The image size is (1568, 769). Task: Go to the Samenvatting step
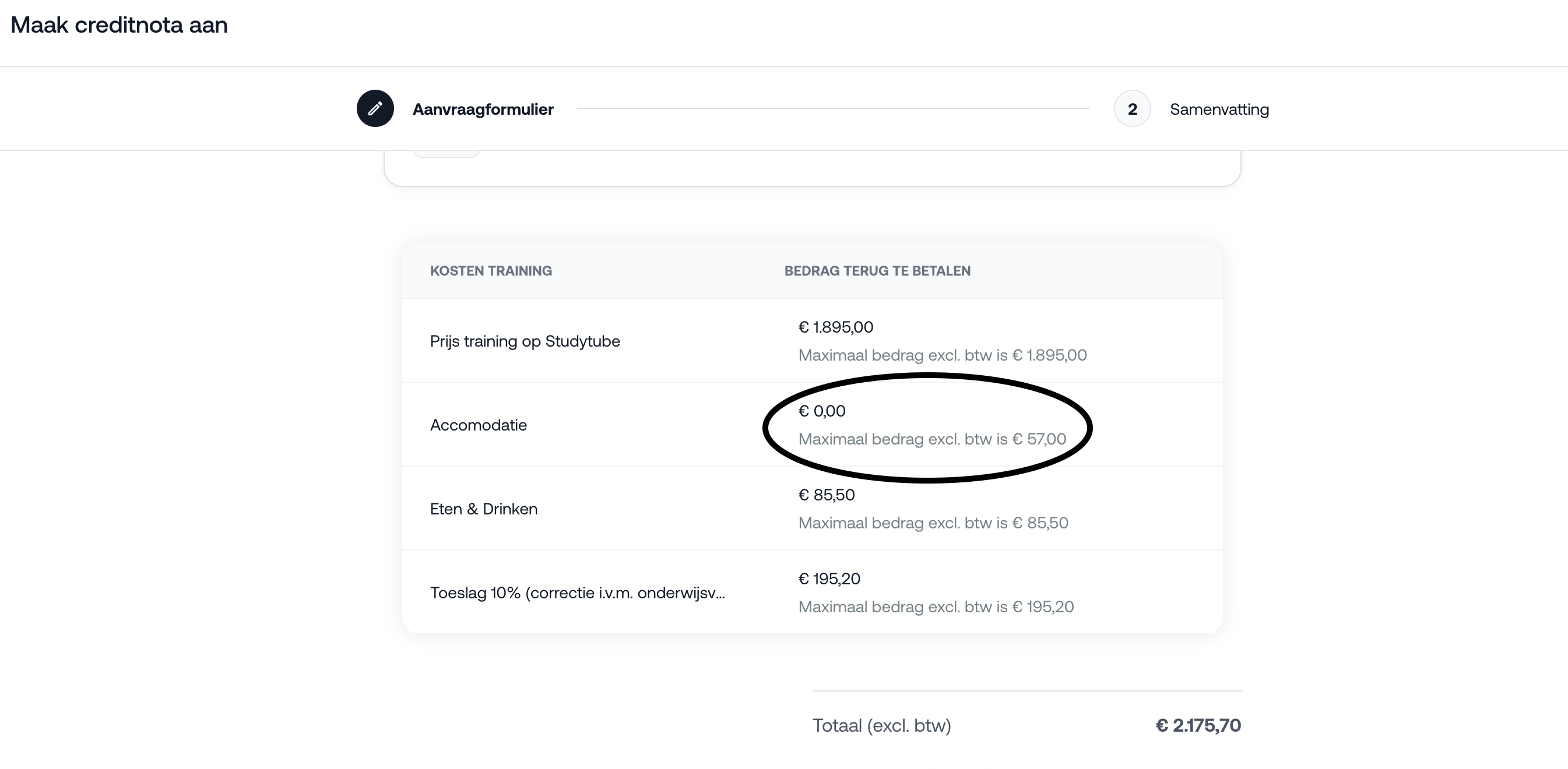(x=1219, y=110)
